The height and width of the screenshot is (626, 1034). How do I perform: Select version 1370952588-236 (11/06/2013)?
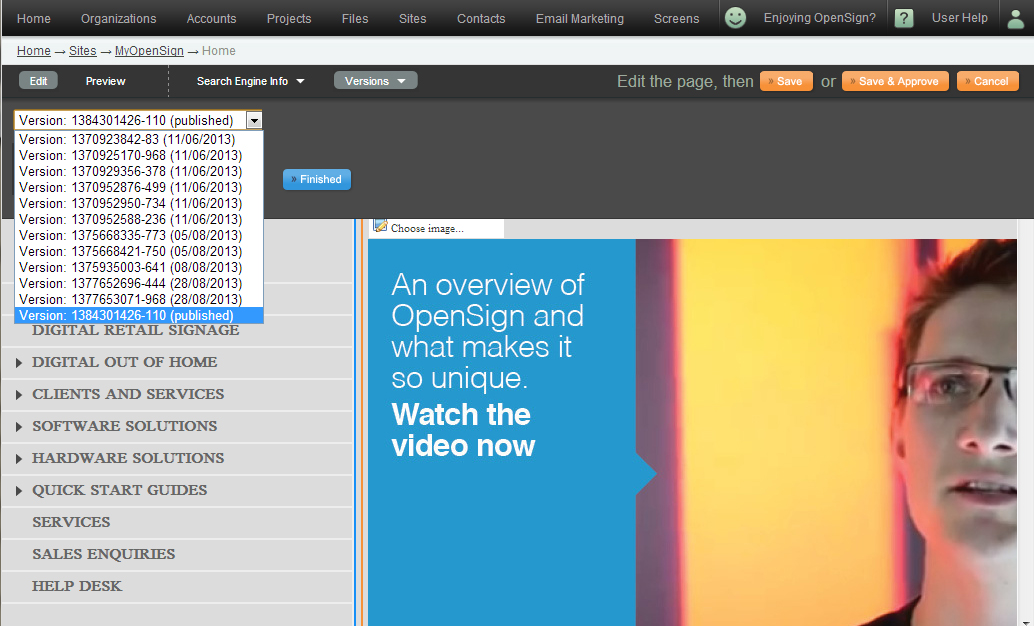138,220
